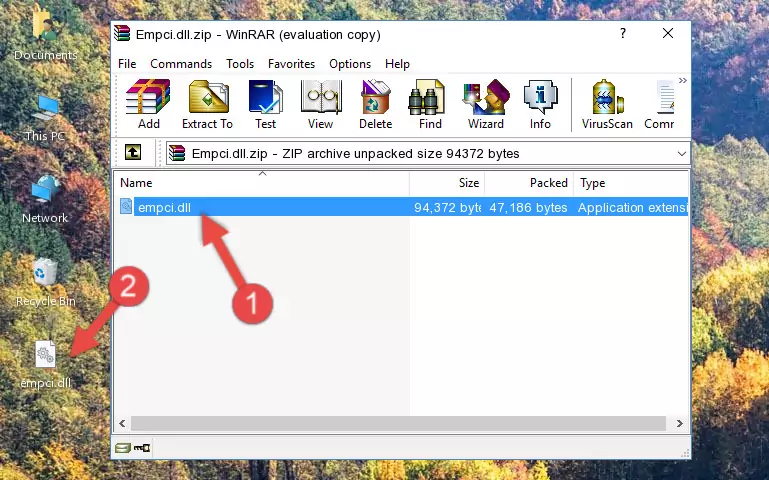Go up one folder level
The image size is (769, 480).
(x=133, y=152)
